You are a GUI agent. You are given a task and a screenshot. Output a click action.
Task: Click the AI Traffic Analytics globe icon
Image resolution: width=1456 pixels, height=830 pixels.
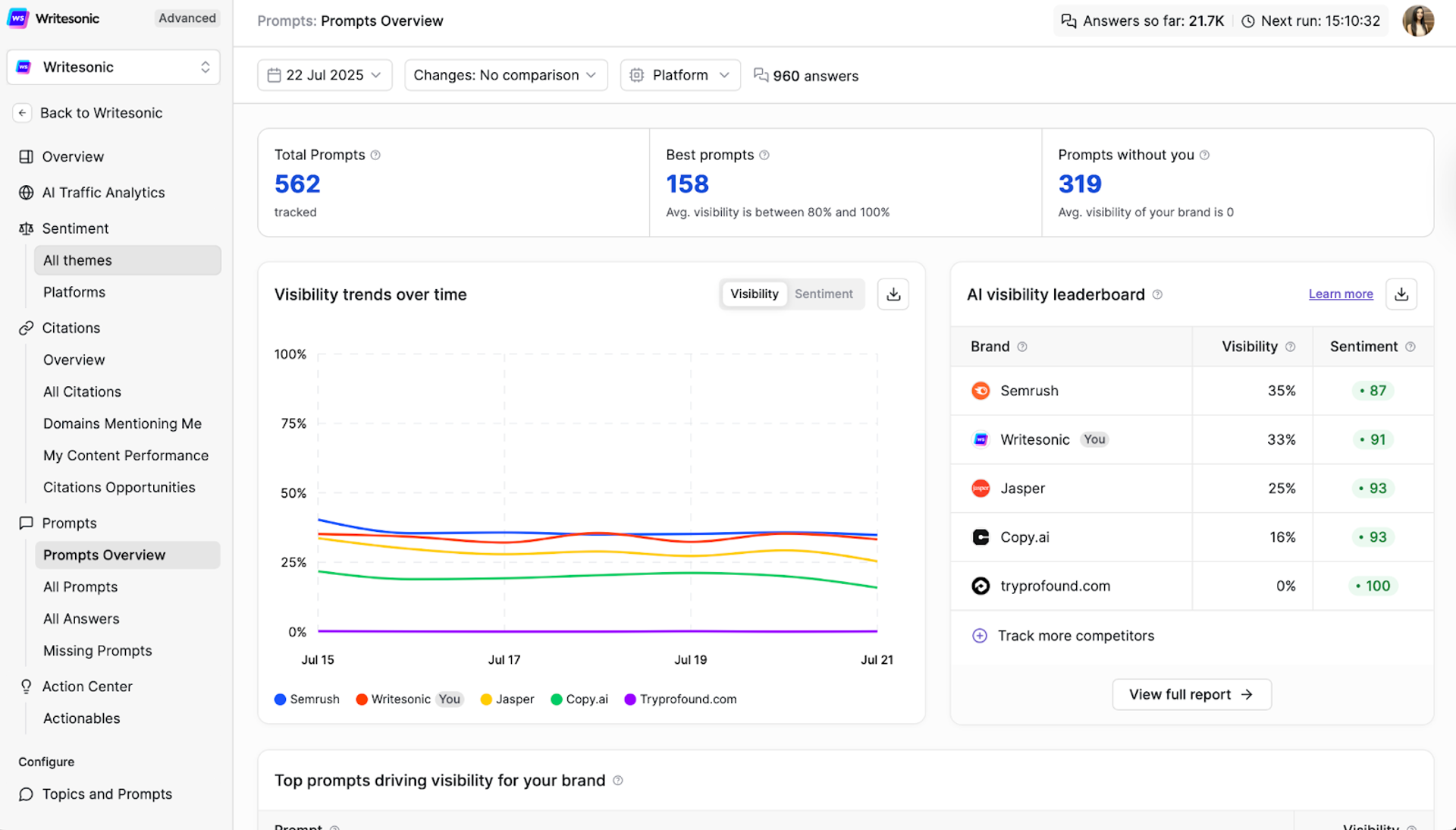click(27, 193)
